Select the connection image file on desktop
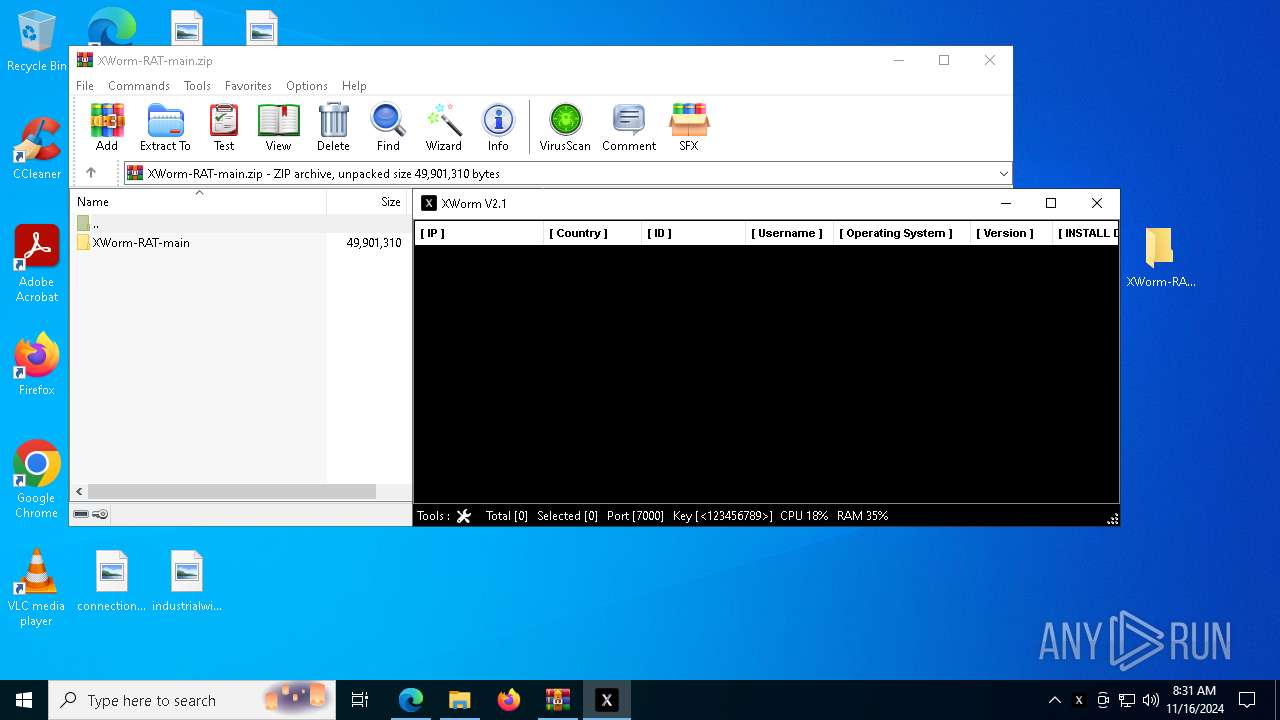The width and height of the screenshot is (1280, 720). [112, 581]
